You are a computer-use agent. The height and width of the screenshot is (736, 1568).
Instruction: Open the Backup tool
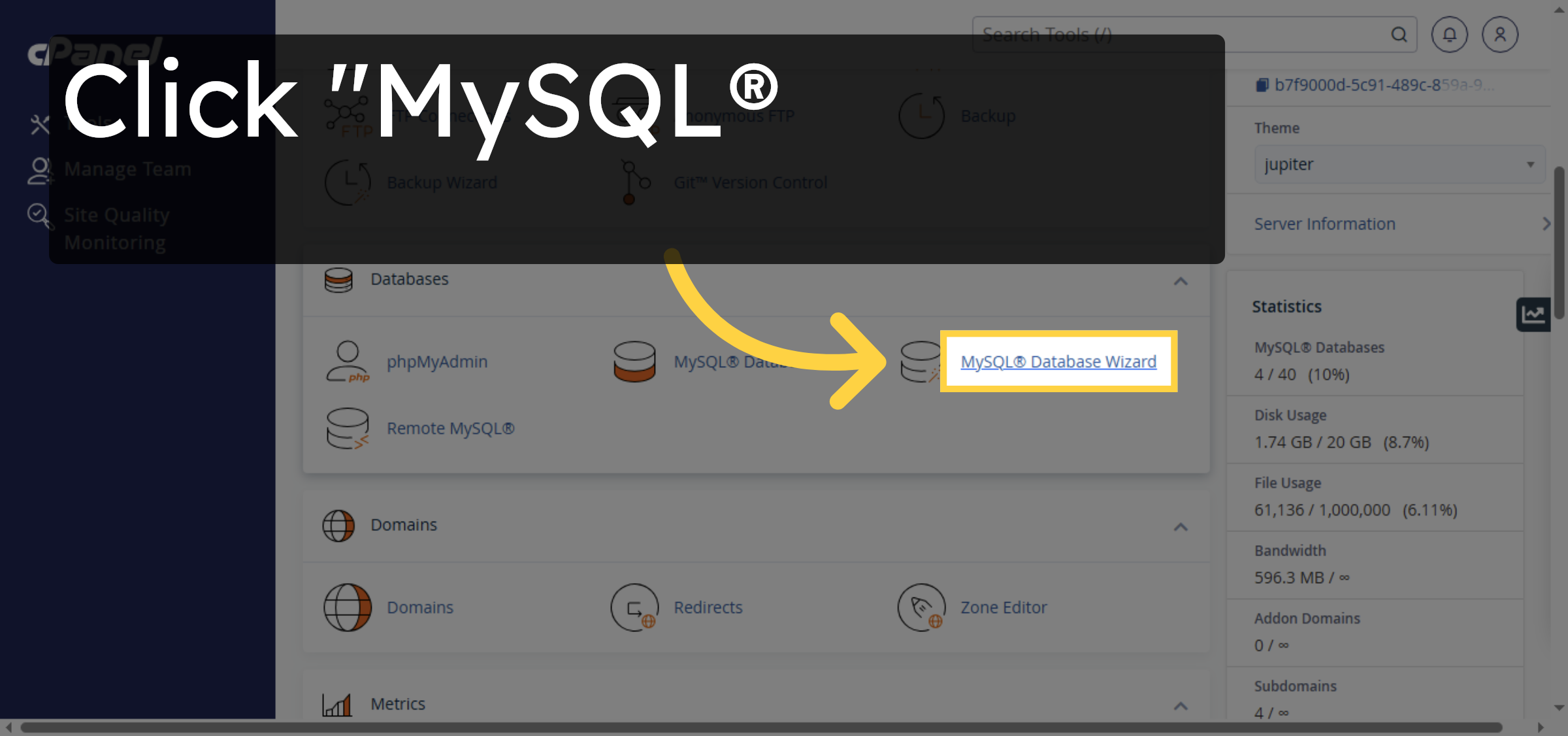(x=987, y=116)
